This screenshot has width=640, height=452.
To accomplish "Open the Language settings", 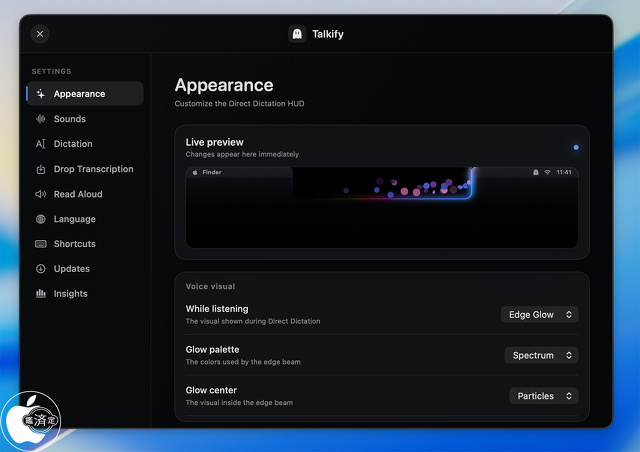I will pyautogui.click(x=85, y=219).
